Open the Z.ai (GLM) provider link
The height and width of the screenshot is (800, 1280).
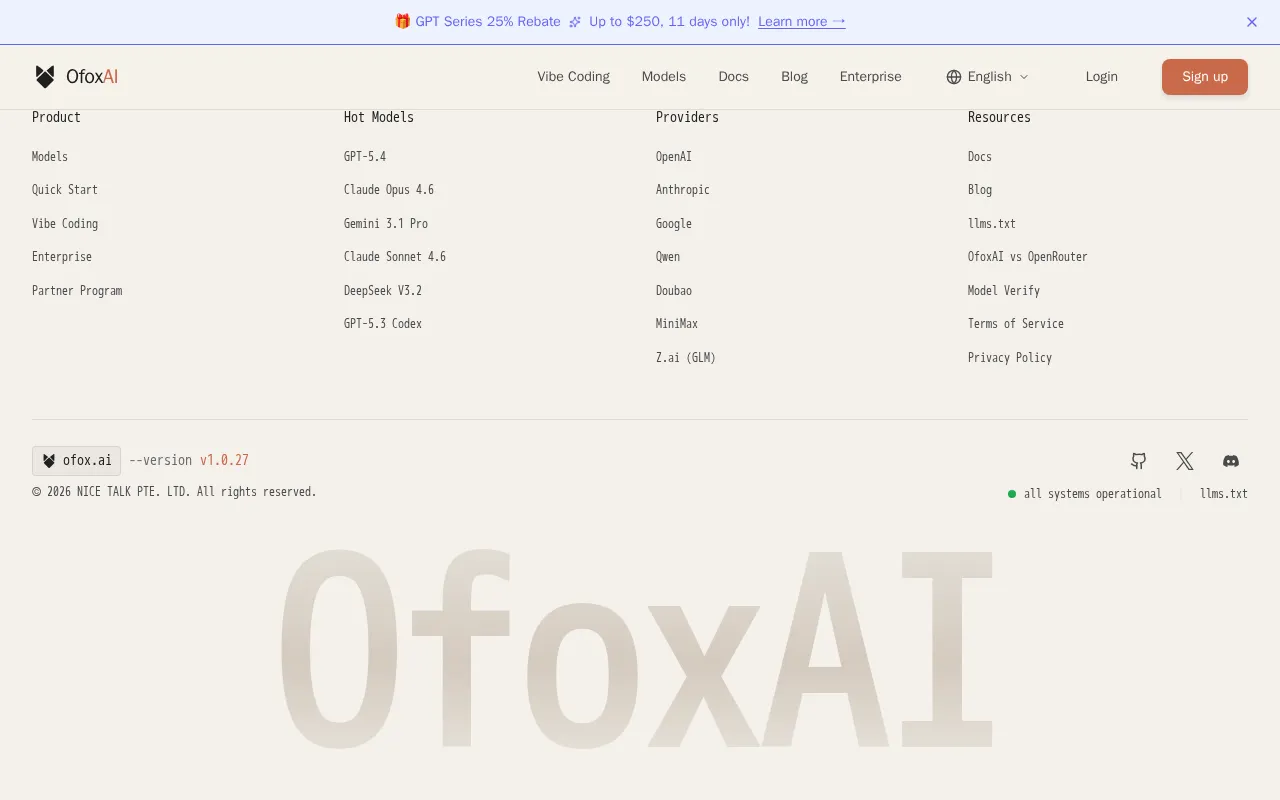pos(686,358)
